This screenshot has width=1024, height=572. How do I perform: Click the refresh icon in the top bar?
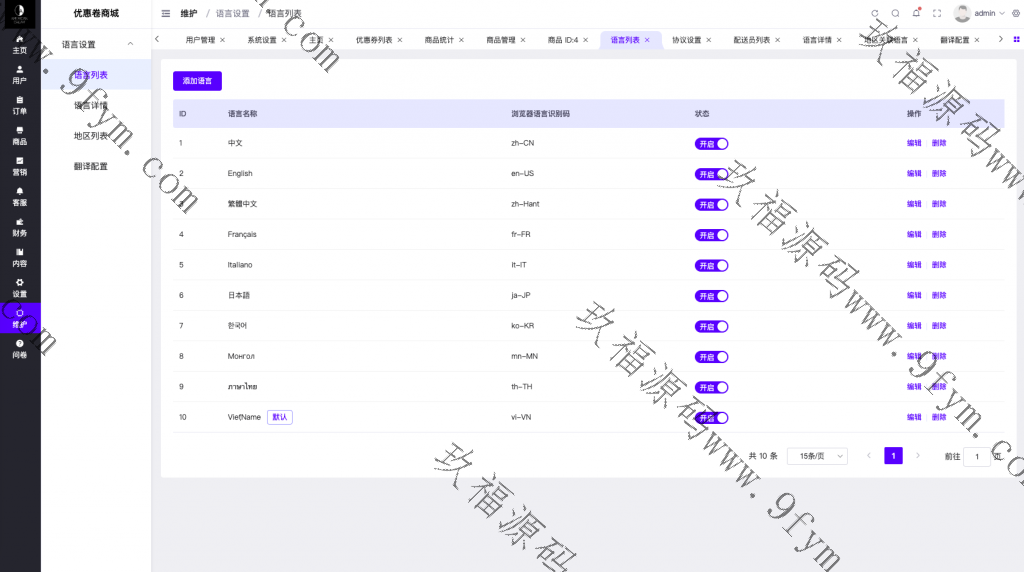pyautogui.click(x=875, y=13)
